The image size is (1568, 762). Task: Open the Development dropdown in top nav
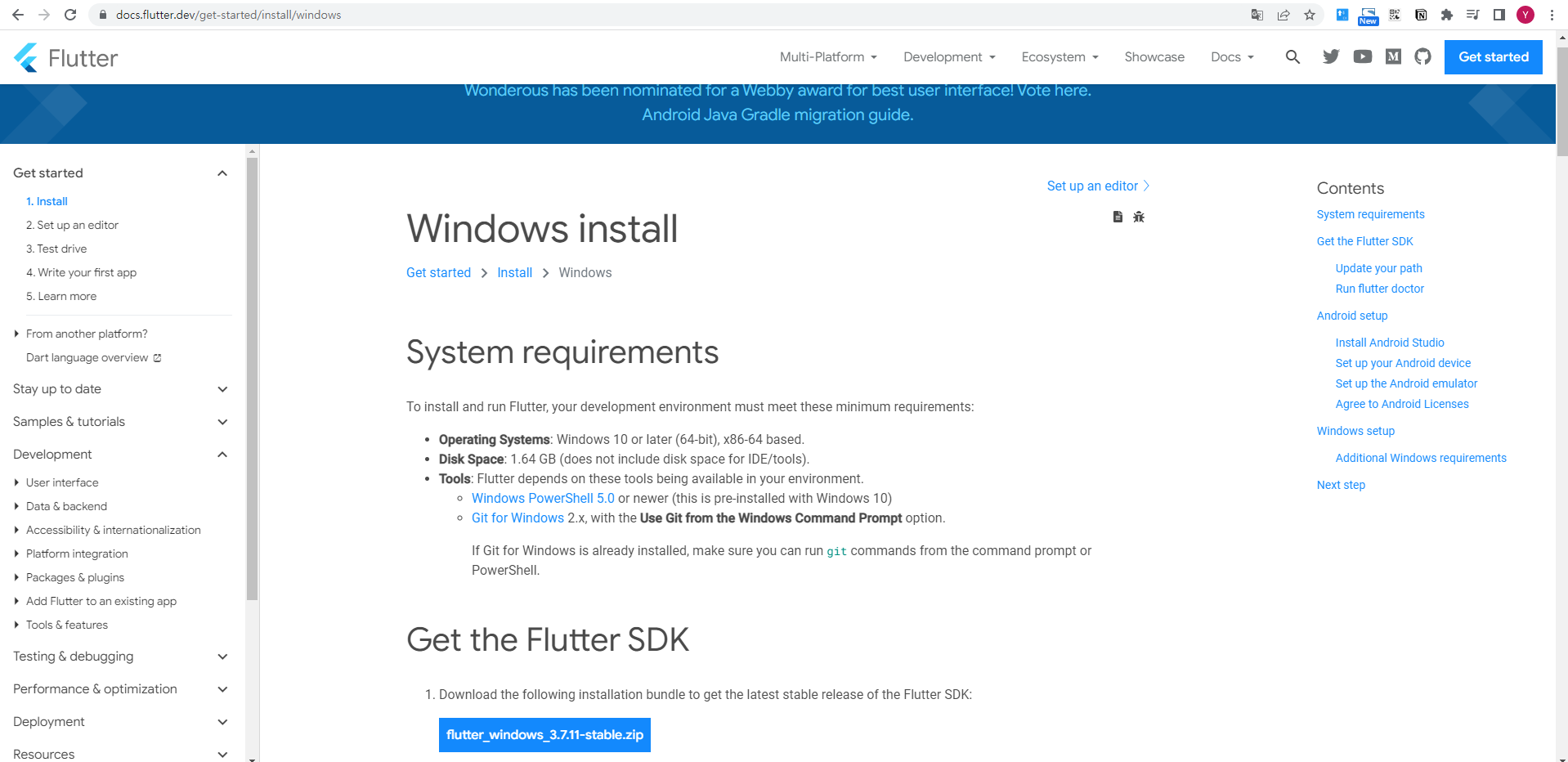[x=949, y=56]
